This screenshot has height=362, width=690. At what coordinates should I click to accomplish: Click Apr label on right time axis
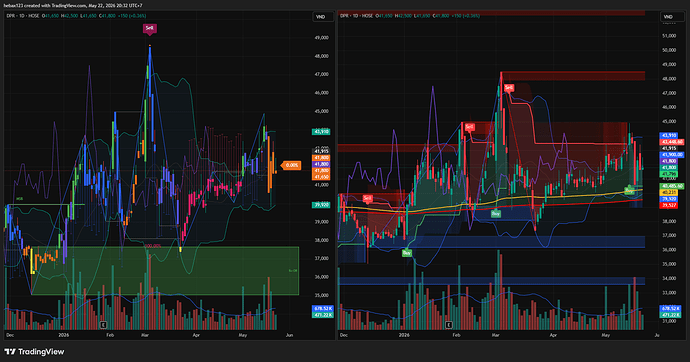[553, 335]
